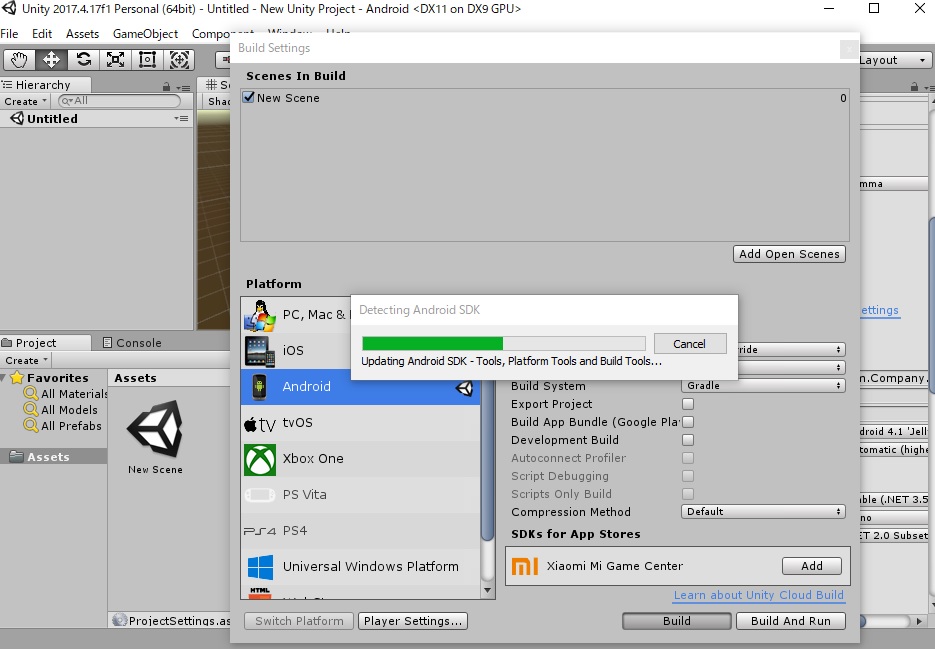
Task: Select the PS4 platform icon
Action: pos(260,531)
